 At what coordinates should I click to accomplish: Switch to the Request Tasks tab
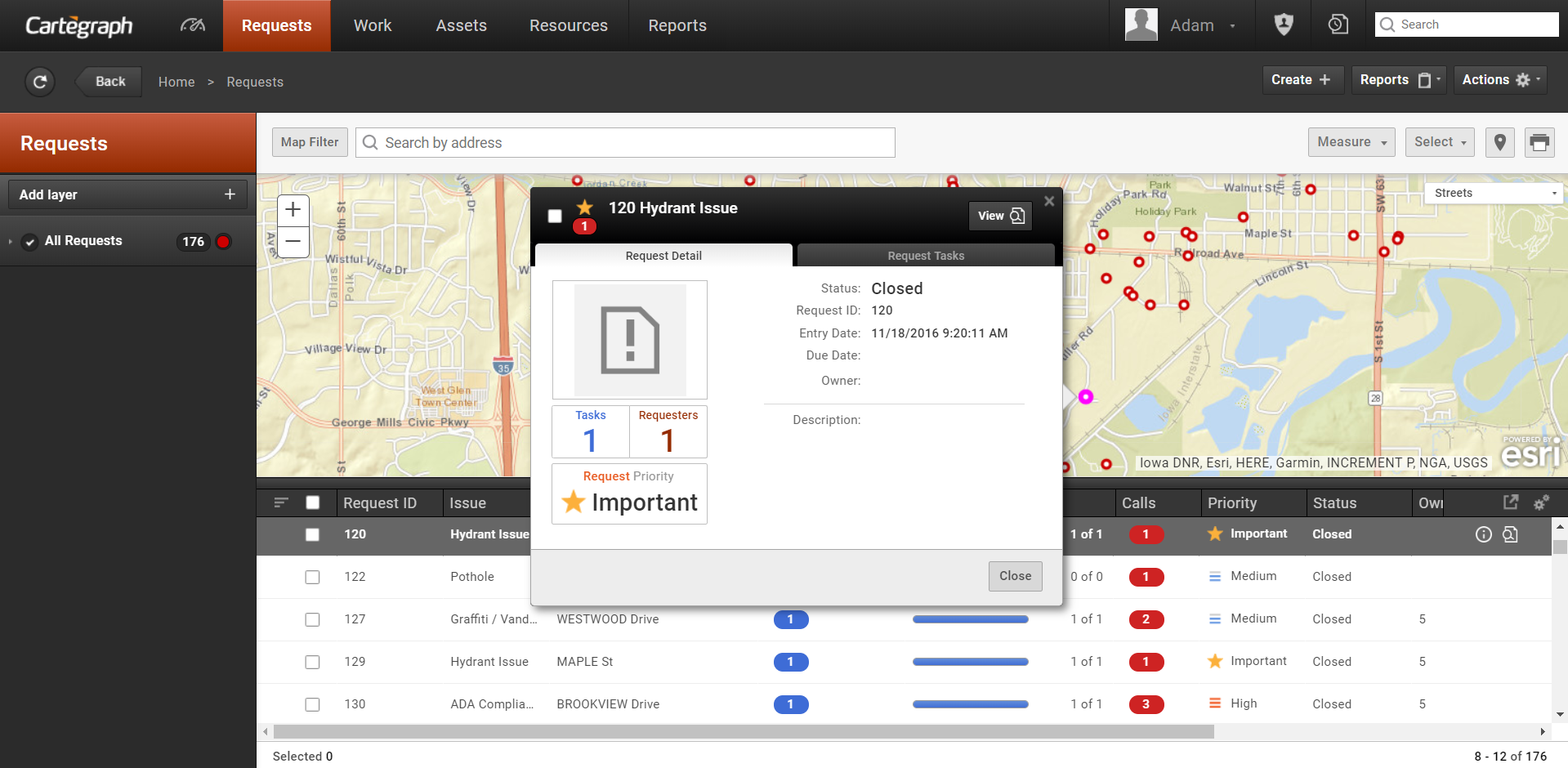point(925,256)
